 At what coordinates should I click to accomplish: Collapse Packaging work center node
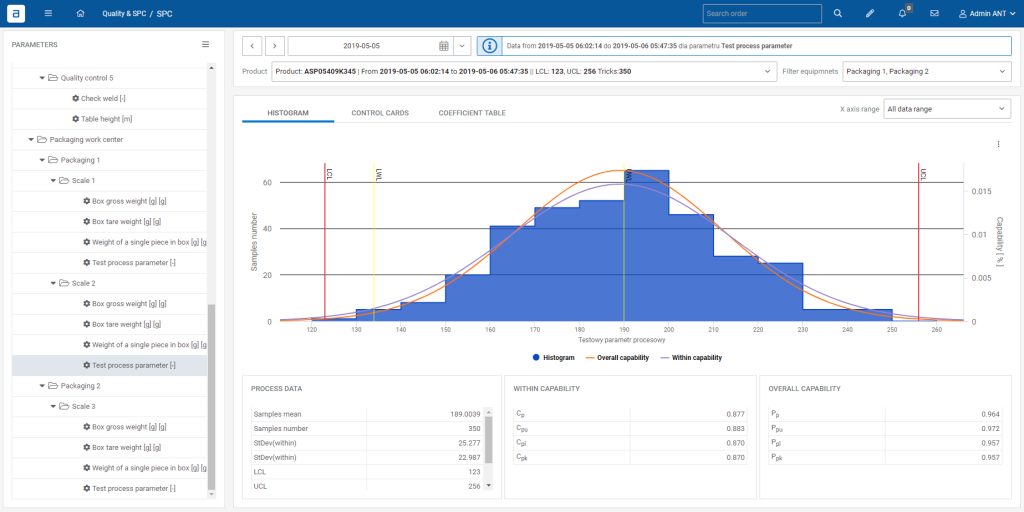click(31, 140)
